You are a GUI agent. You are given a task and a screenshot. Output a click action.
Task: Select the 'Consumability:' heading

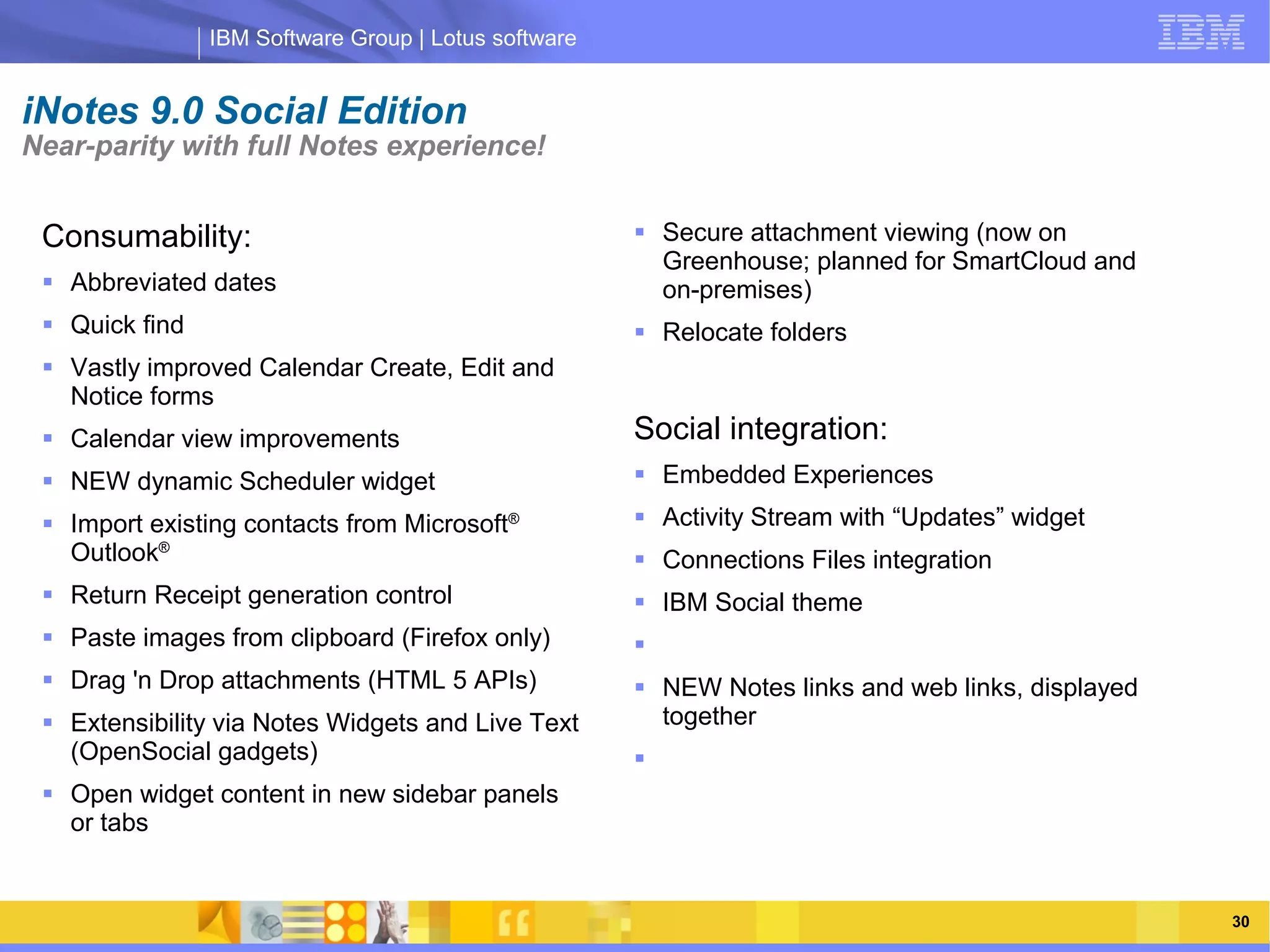click(147, 236)
